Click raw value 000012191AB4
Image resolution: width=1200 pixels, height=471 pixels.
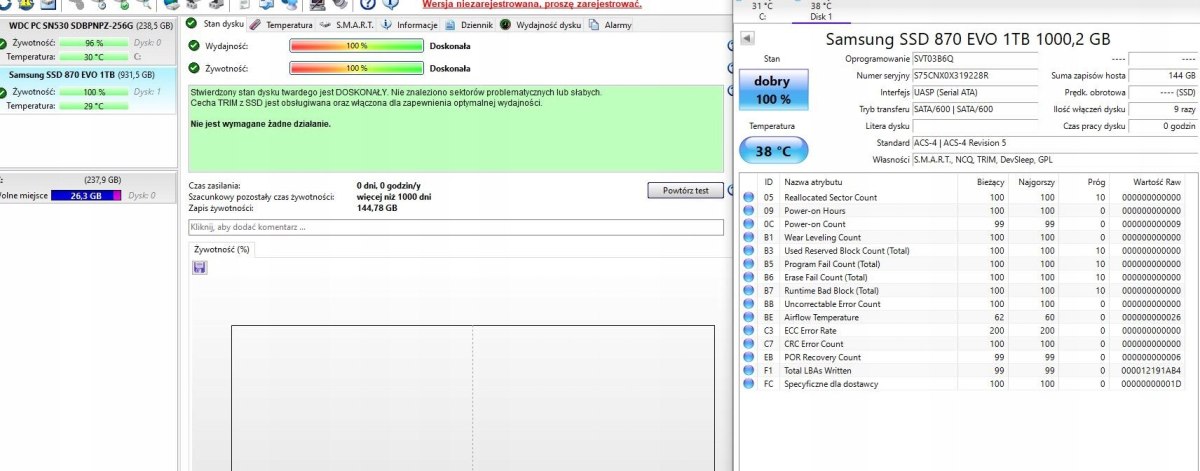[x=1153, y=370]
